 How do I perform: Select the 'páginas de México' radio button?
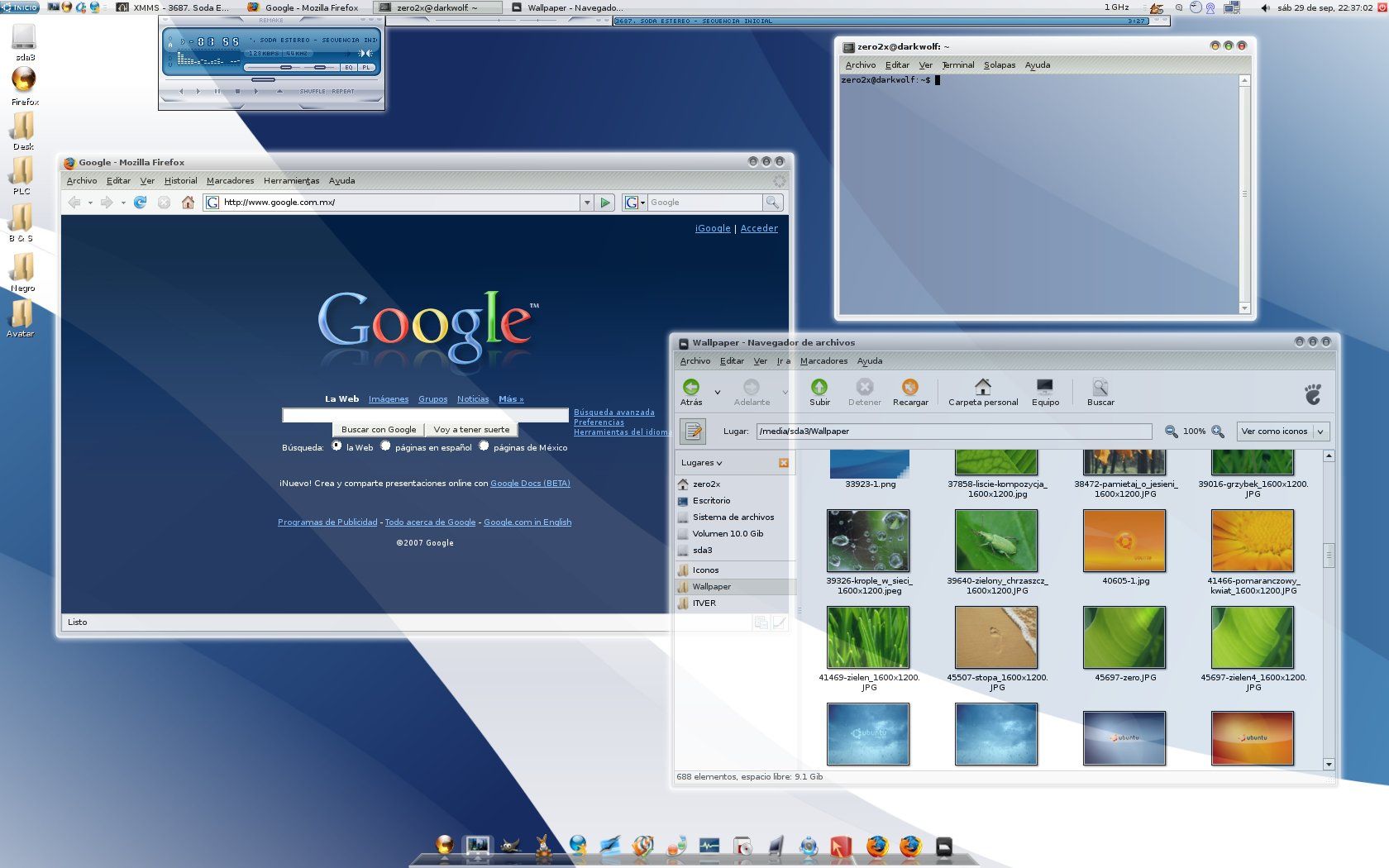(x=484, y=446)
